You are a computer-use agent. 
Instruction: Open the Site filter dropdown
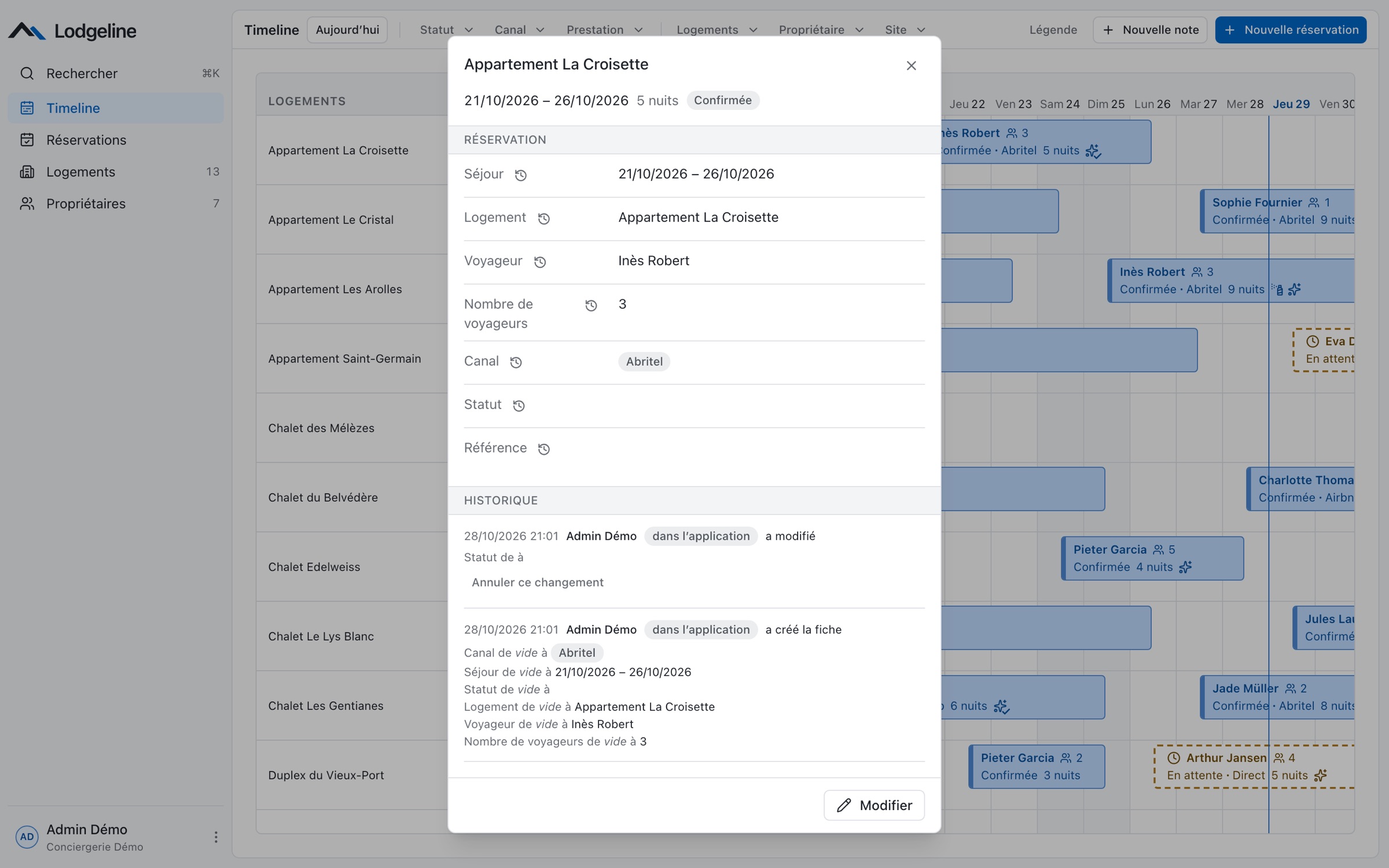905,30
